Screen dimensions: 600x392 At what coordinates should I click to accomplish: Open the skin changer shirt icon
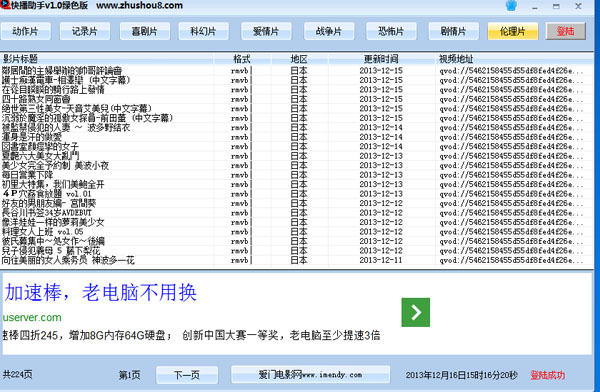(x=511, y=6)
